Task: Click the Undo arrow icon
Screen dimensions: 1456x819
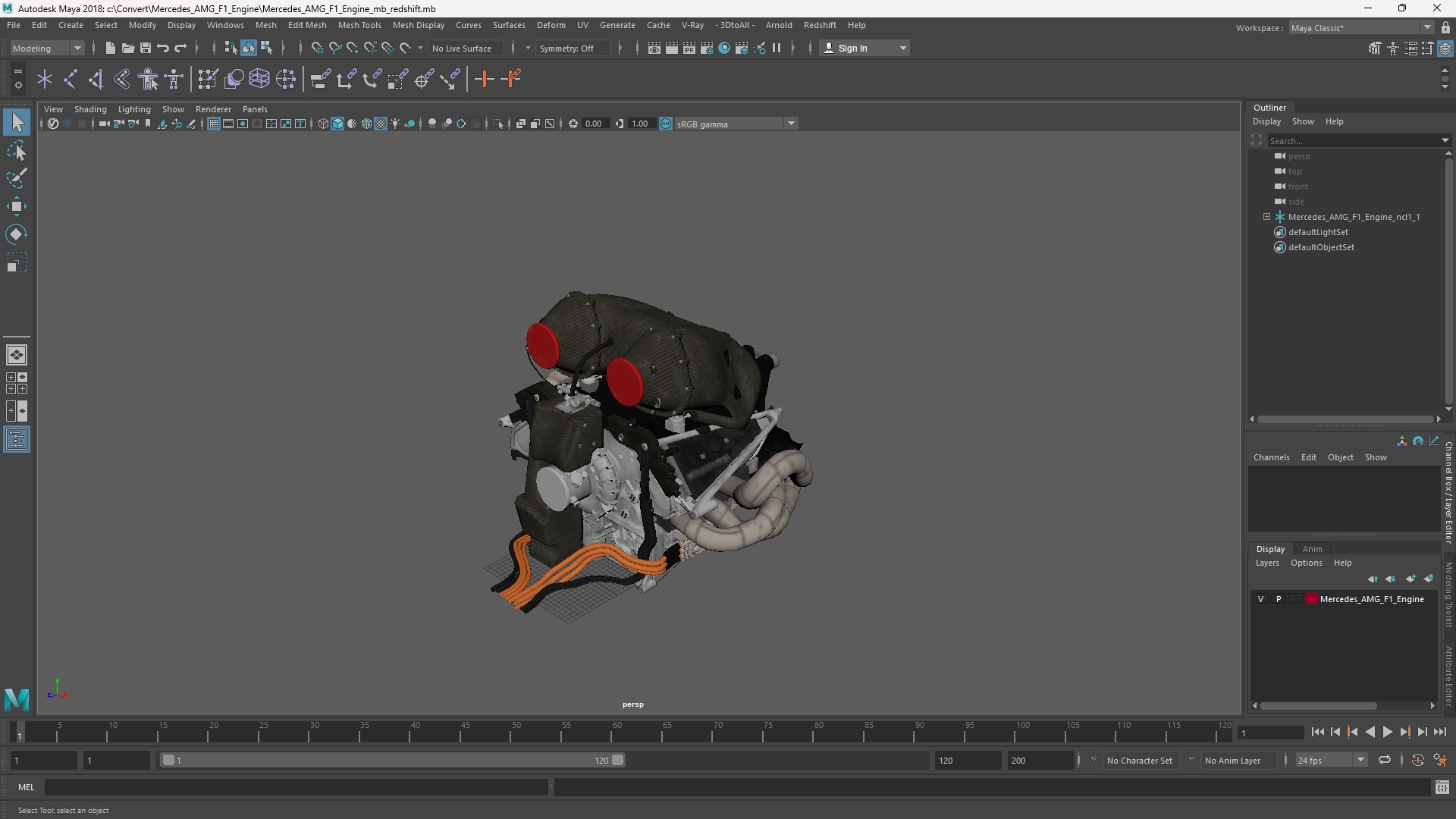Action: [x=162, y=48]
